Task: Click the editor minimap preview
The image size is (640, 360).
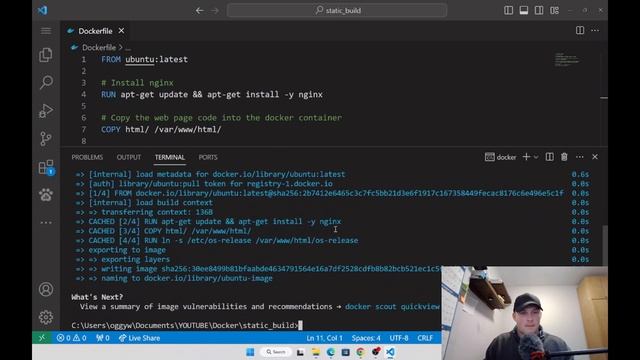Action: (x=567, y=60)
